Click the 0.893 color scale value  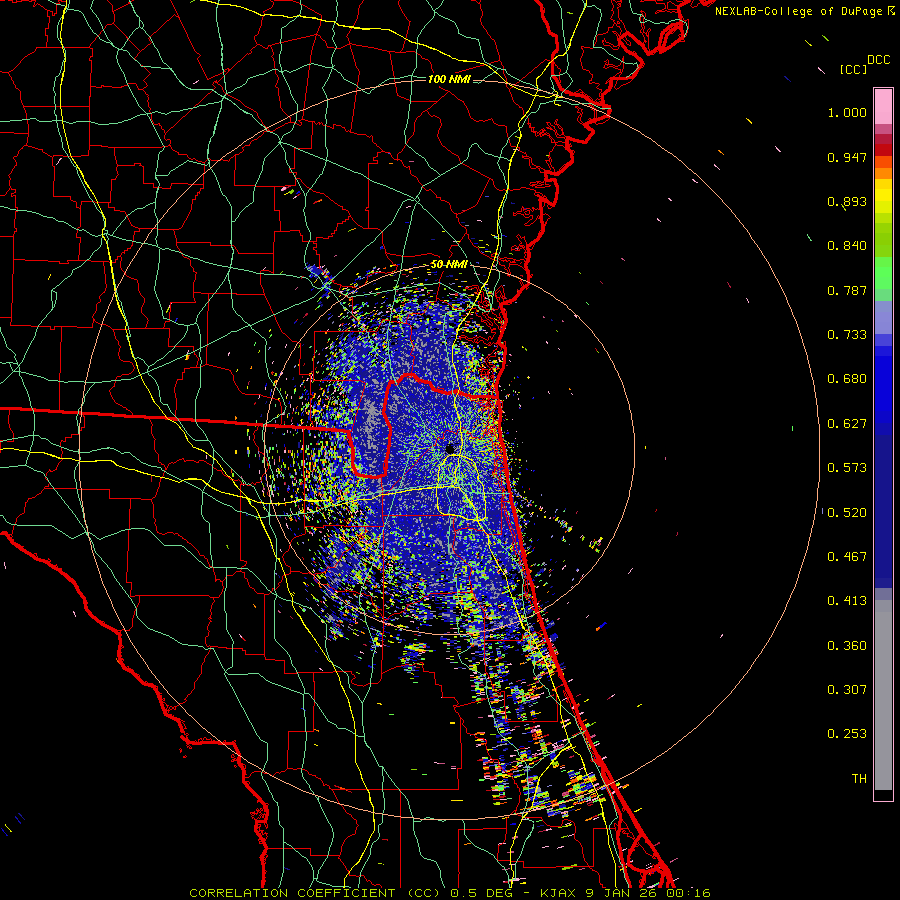[847, 201]
